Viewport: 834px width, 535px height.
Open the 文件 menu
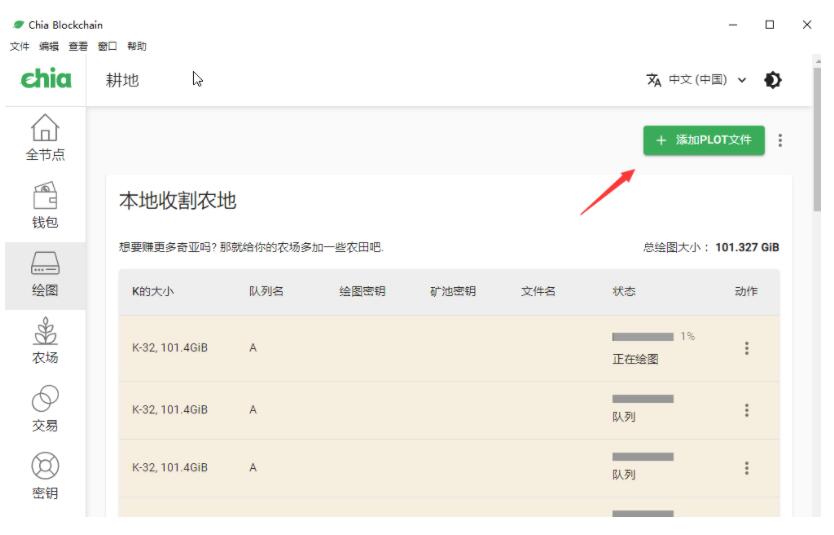coord(19,46)
